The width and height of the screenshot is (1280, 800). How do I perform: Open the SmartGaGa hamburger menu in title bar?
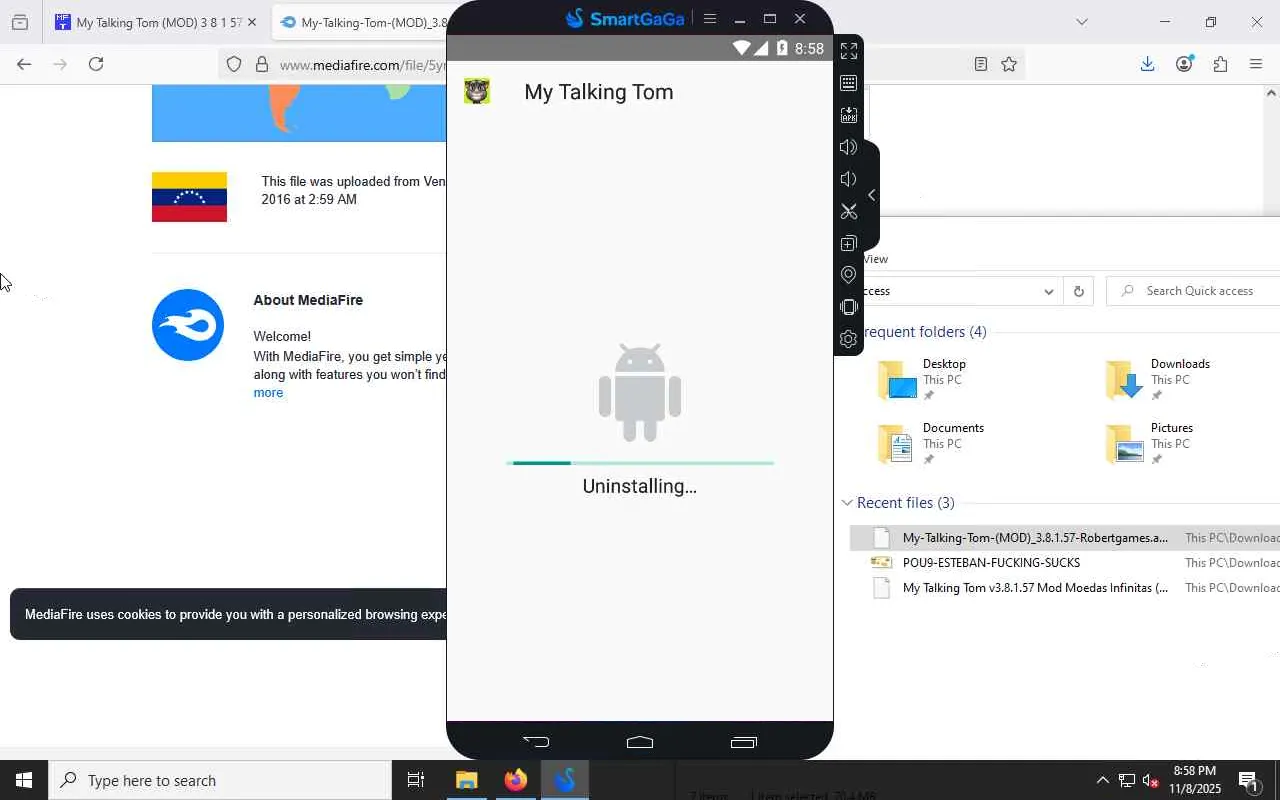click(x=710, y=19)
